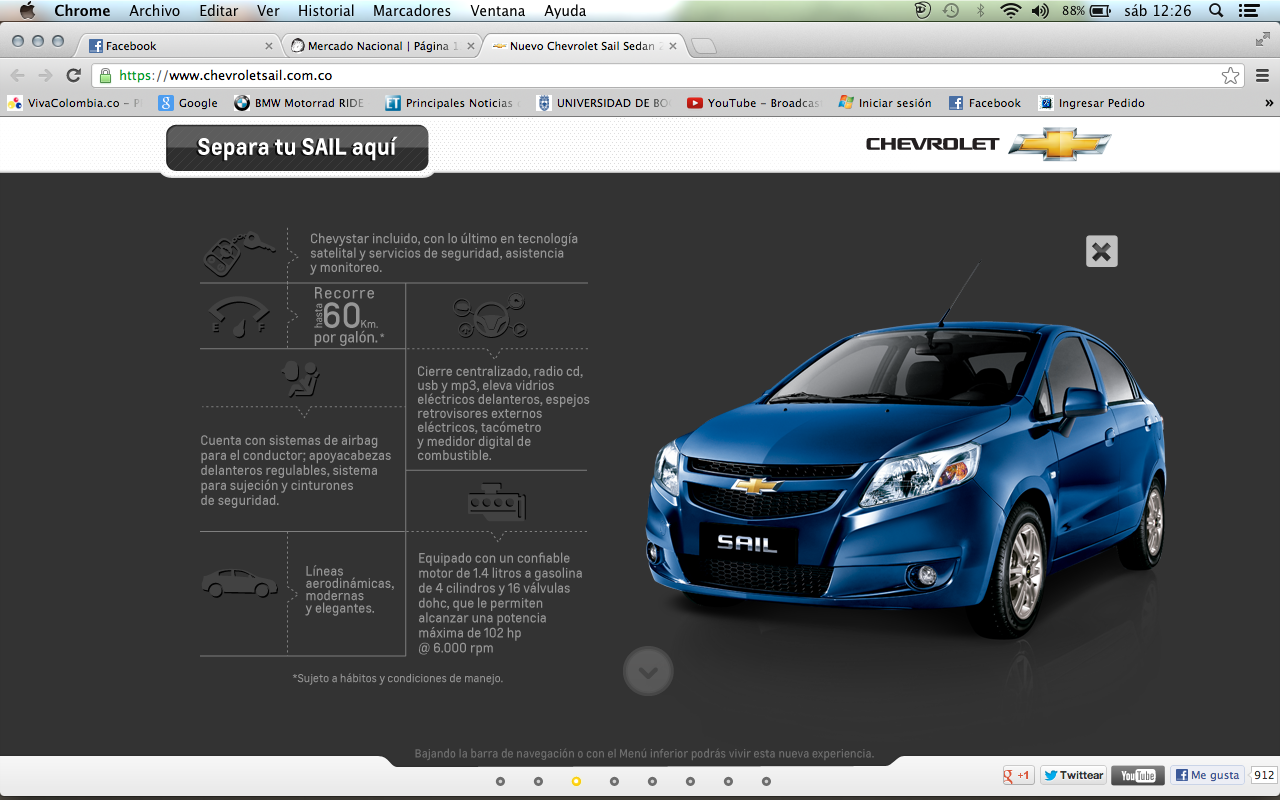Select the Nuevo Chevrolet Sail Sedan tab
The height and width of the screenshot is (800, 1280).
tap(585, 46)
